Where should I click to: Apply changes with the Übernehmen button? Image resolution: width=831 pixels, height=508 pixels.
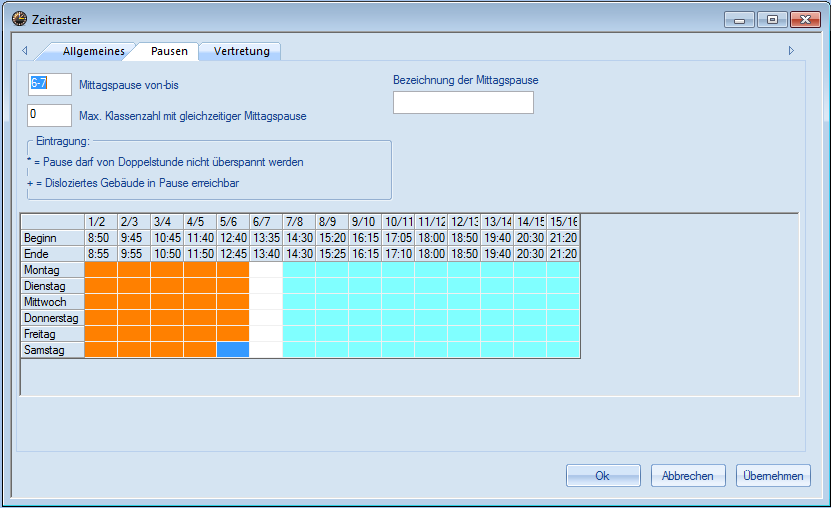pos(773,476)
